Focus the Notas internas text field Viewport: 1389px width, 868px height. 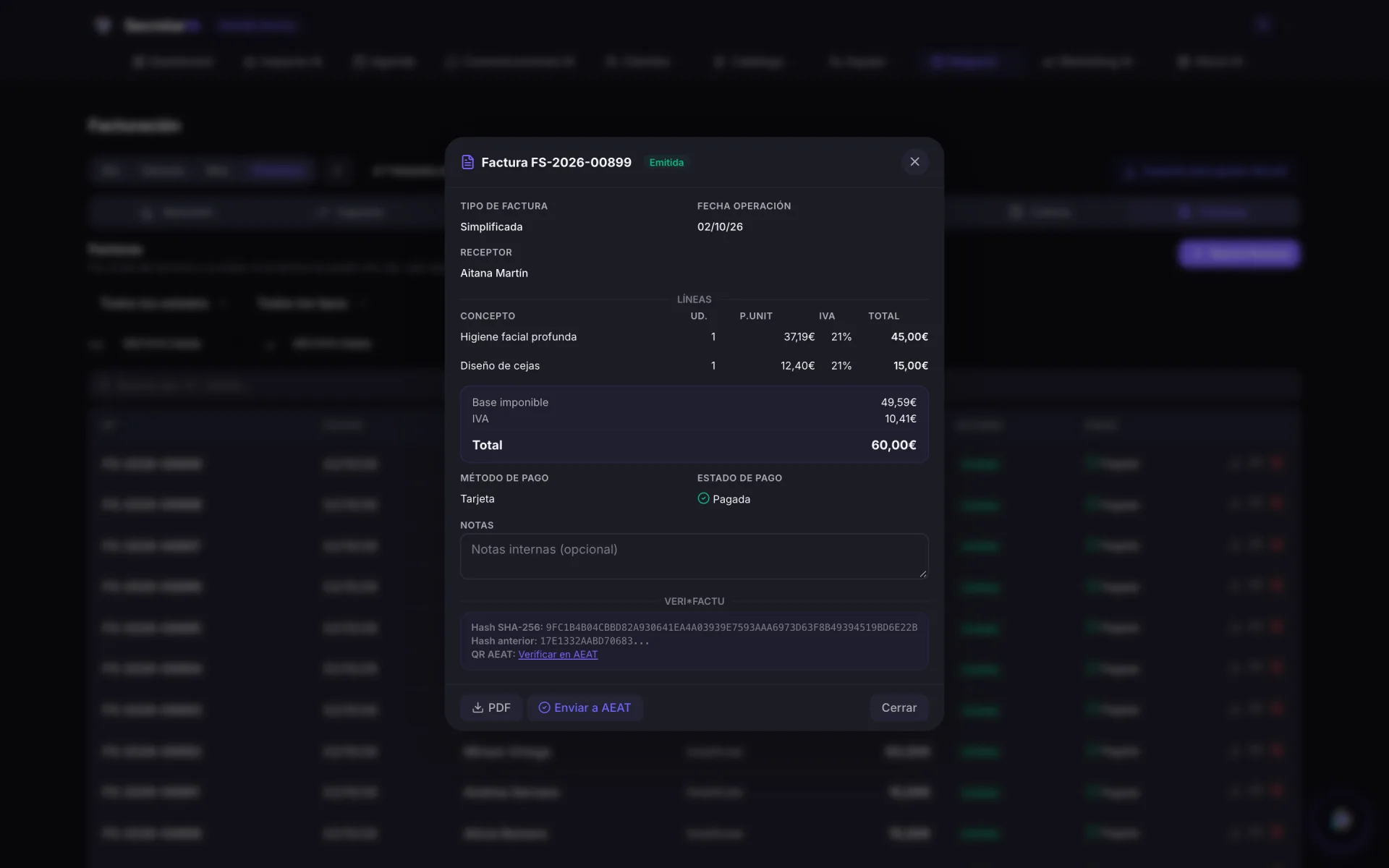point(694,556)
